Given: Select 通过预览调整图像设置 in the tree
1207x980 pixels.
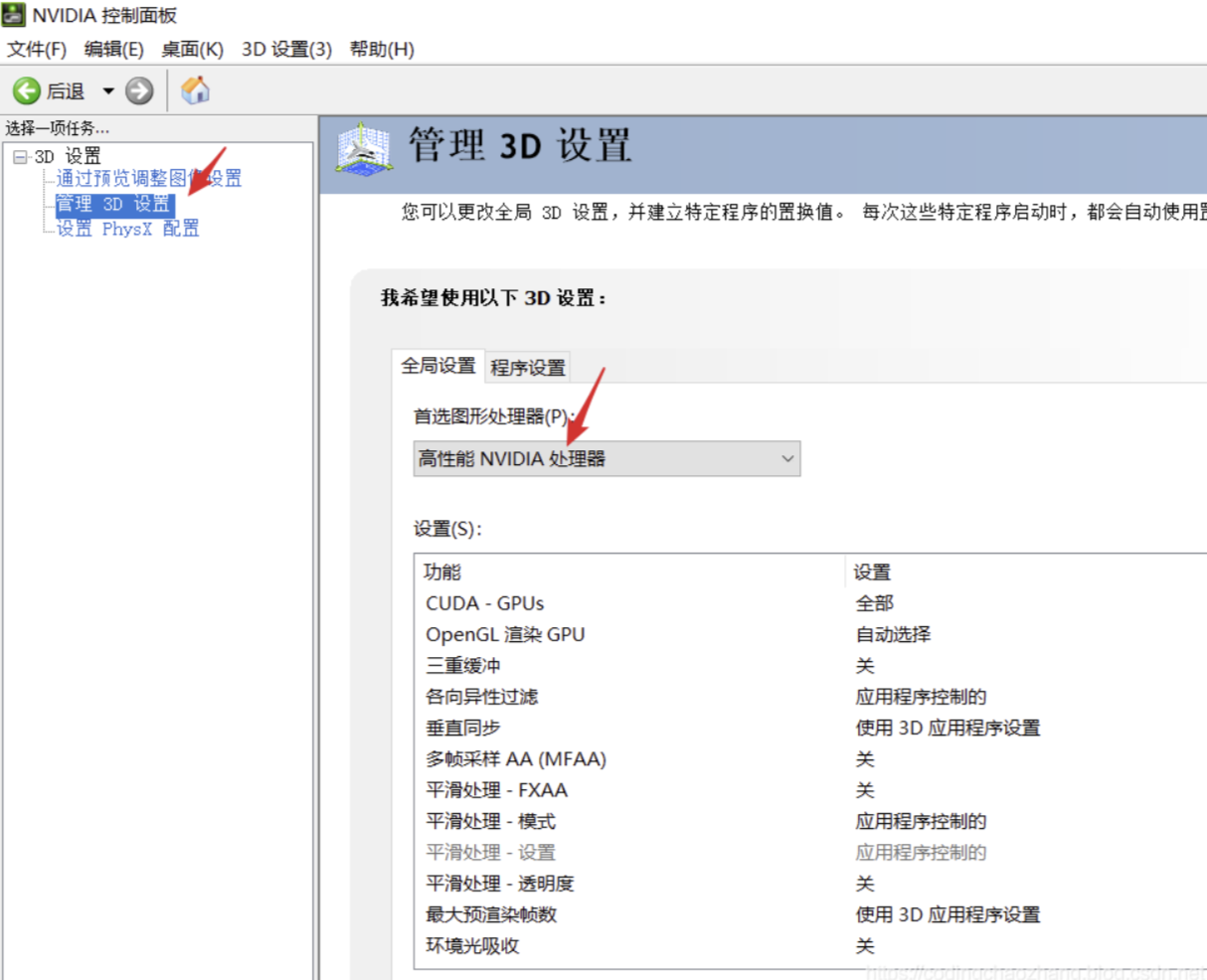Looking at the screenshot, I should pyautogui.click(x=149, y=179).
